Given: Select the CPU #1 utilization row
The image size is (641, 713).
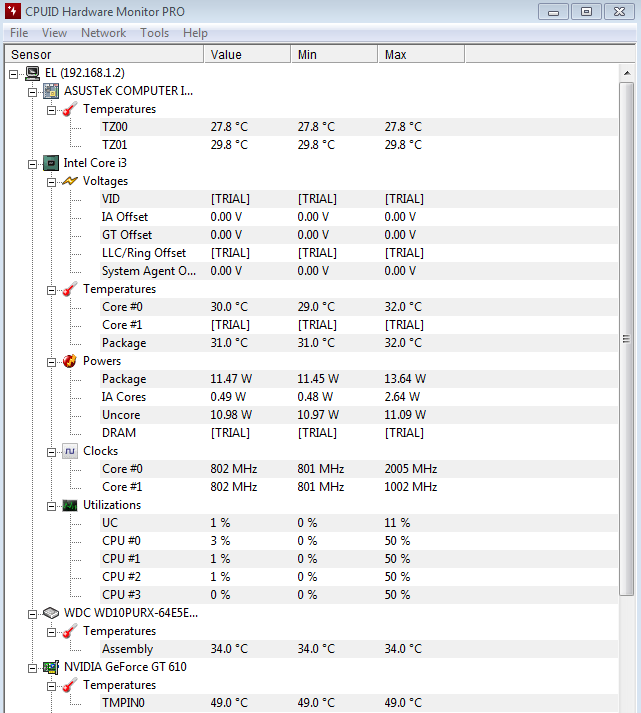Looking at the screenshot, I should pyautogui.click(x=359, y=559).
